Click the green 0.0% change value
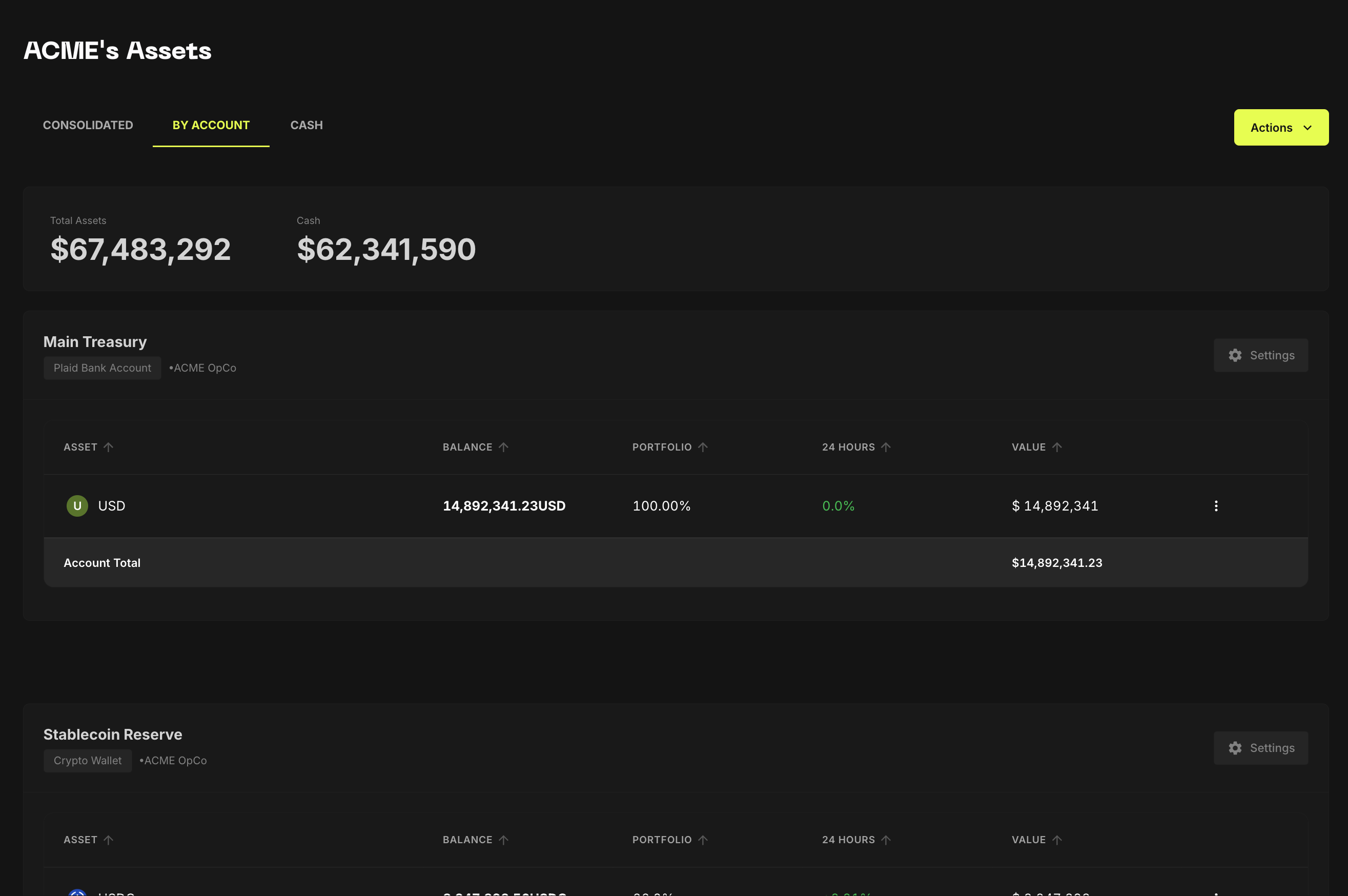The image size is (1348, 896). pos(838,506)
